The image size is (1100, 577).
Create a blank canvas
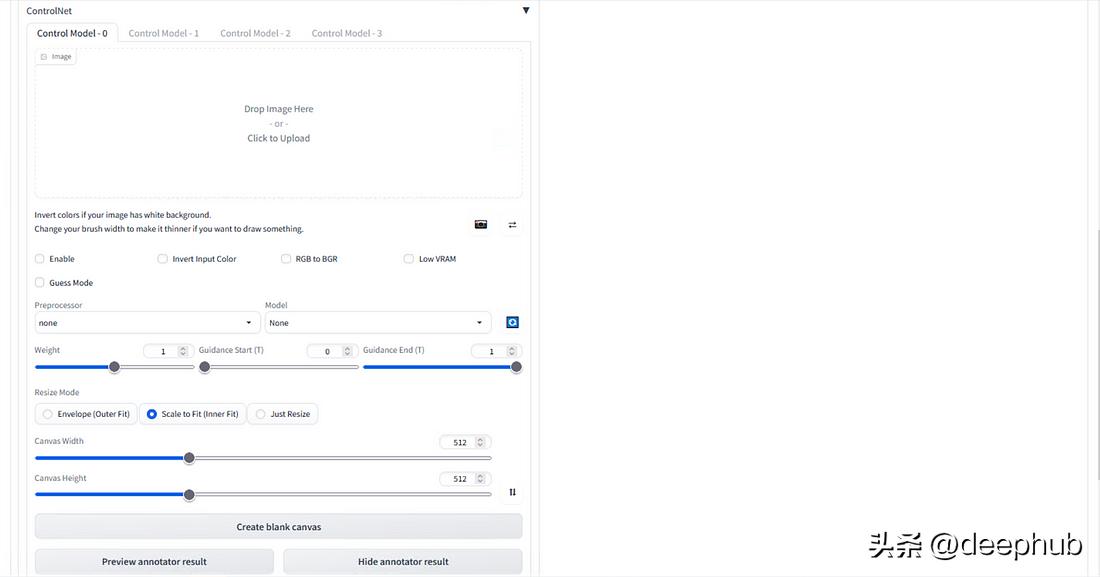[278, 526]
